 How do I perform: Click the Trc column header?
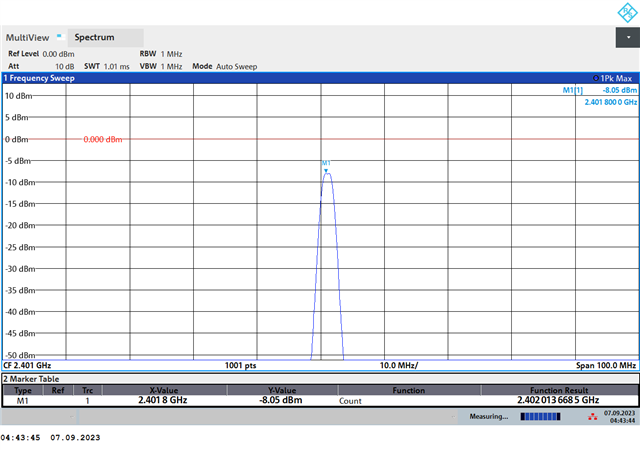point(87,390)
